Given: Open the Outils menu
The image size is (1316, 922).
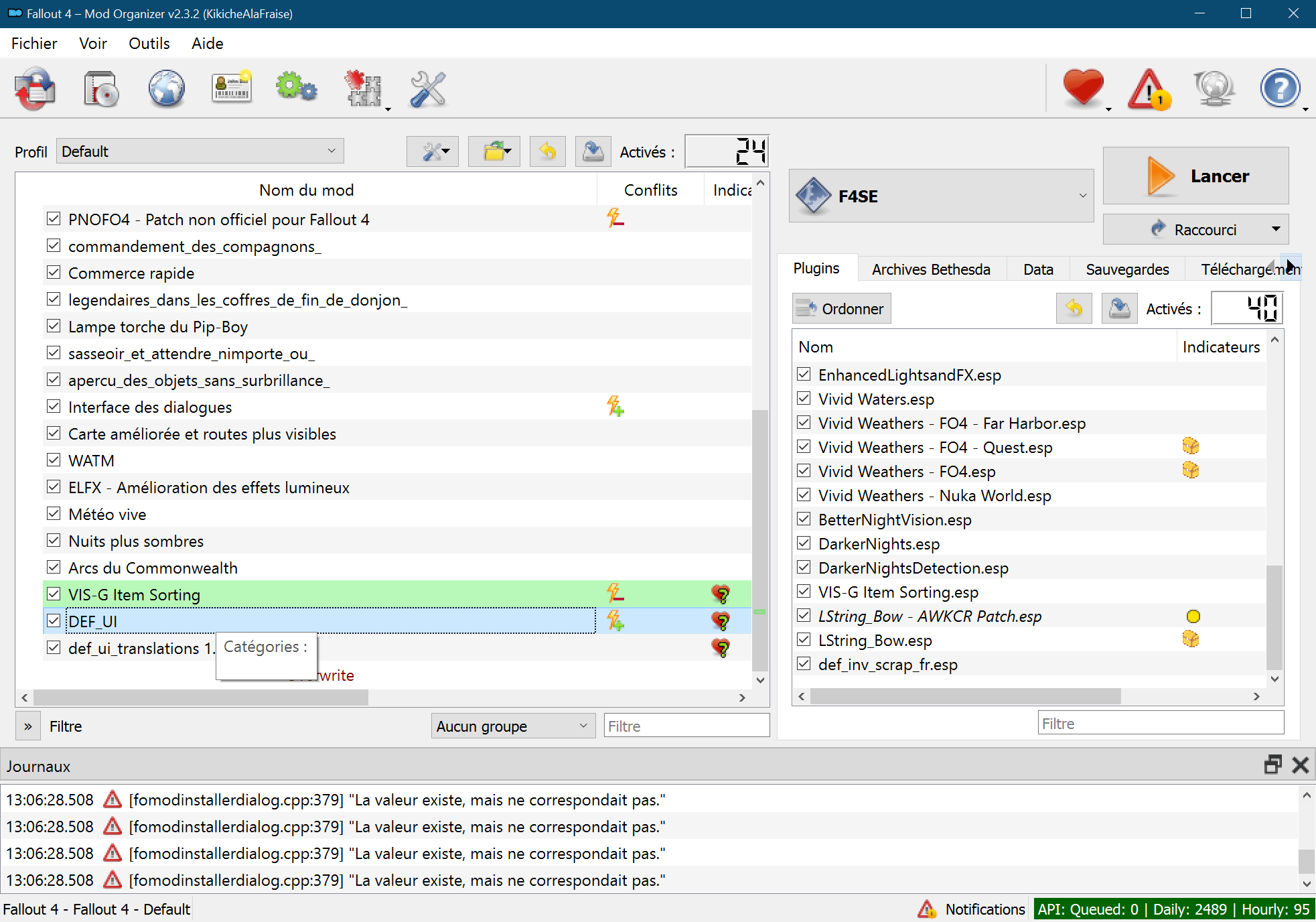Looking at the screenshot, I should point(149,44).
